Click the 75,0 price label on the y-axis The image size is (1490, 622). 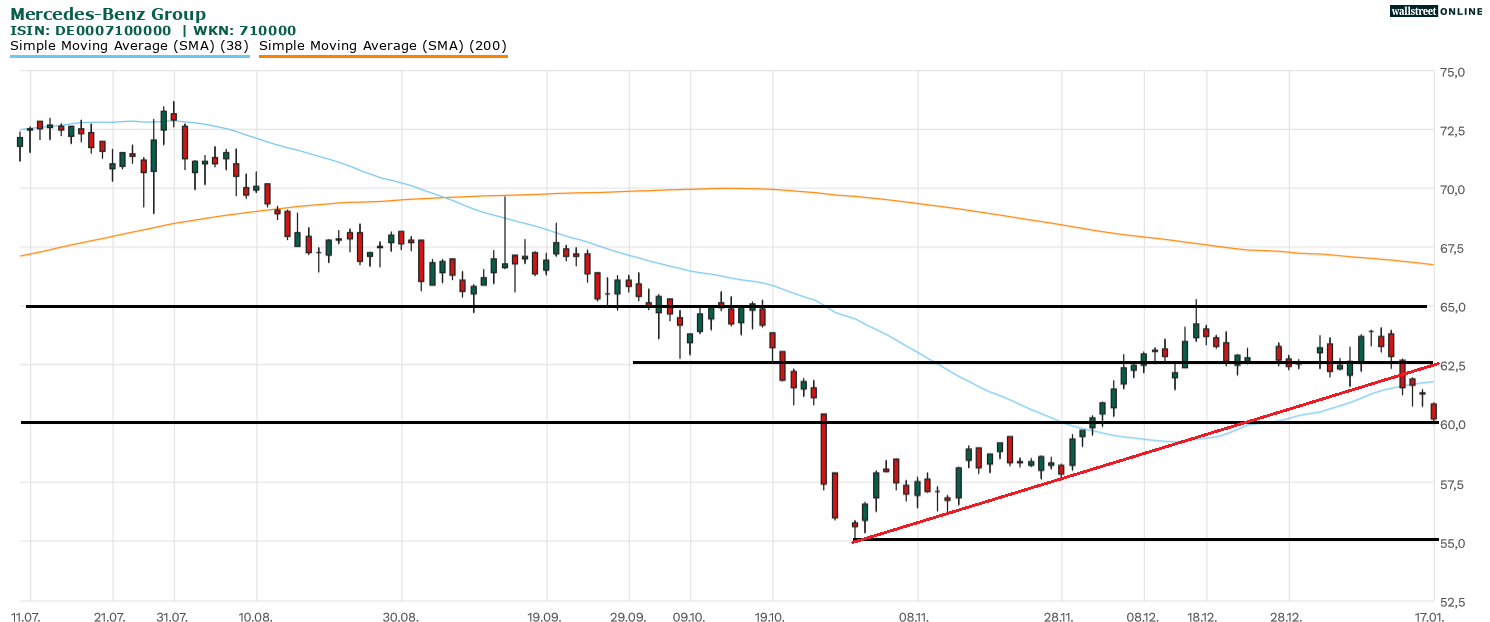point(1452,72)
